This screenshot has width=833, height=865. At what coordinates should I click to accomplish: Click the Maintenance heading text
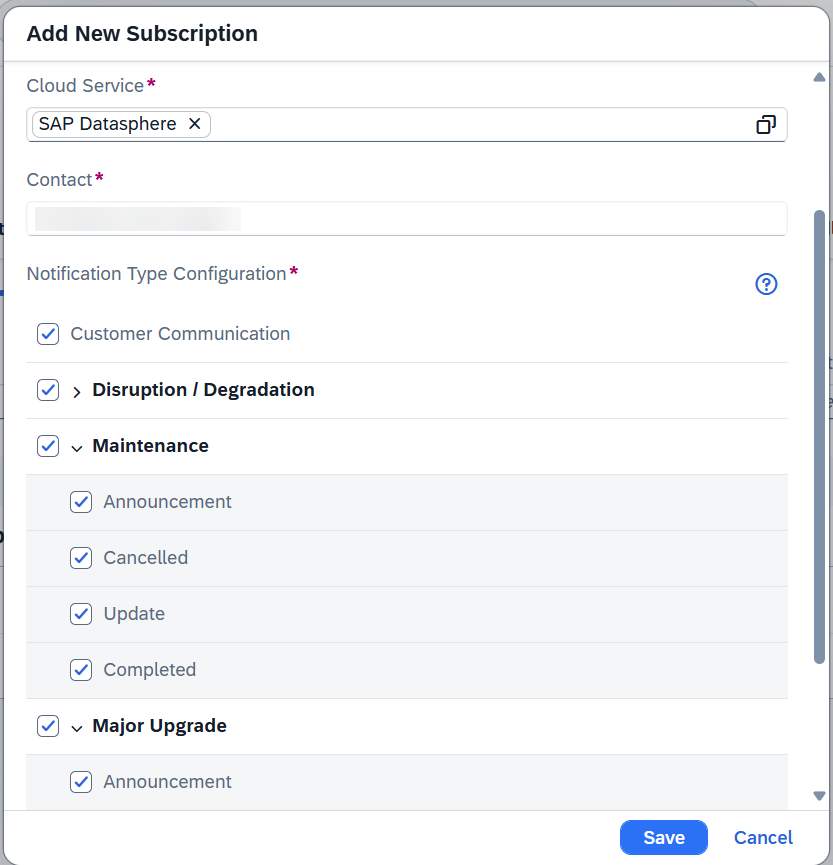pyautogui.click(x=151, y=446)
